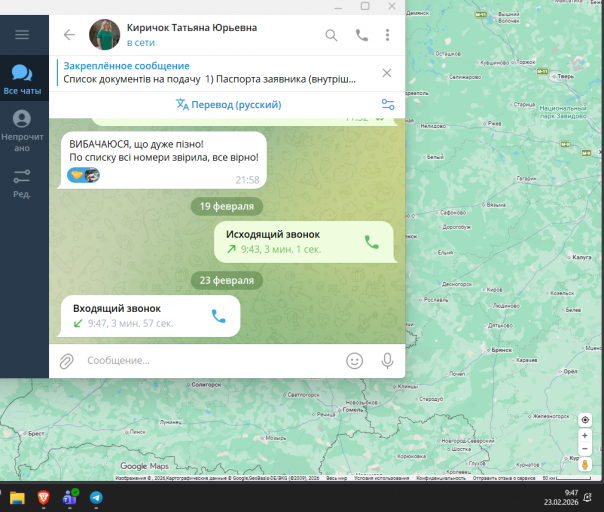Click Перевод (русский) translate button
This screenshot has height=512, width=604.
(228, 104)
